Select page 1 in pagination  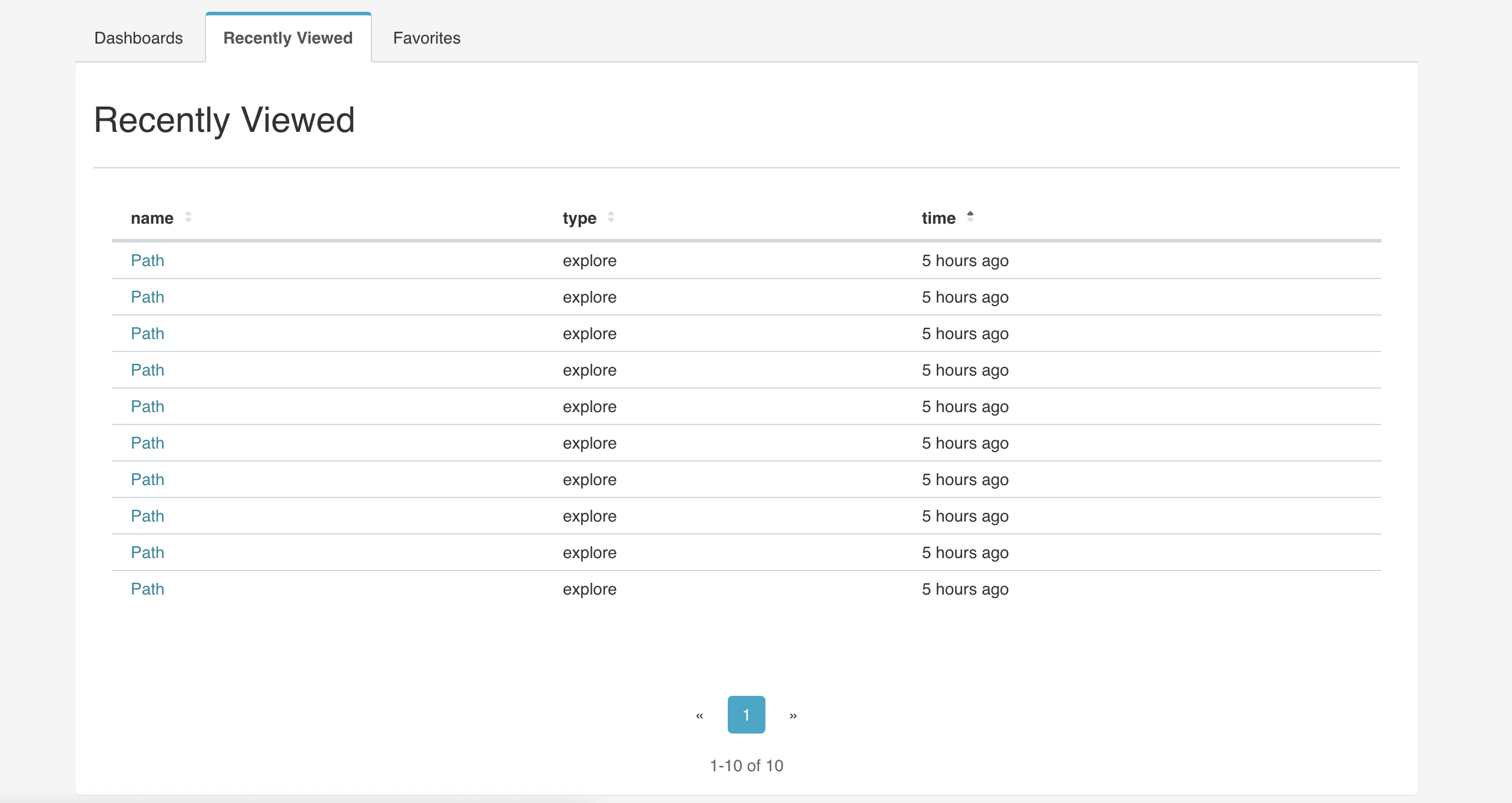pyautogui.click(x=746, y=715)
